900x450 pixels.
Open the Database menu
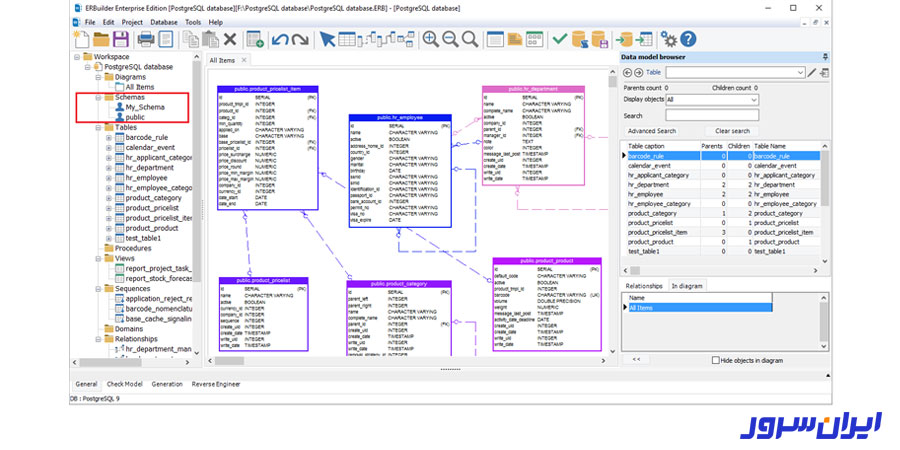click(164, 22)
